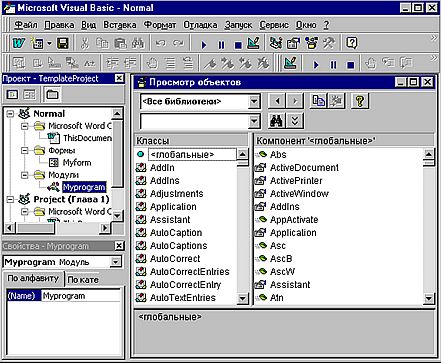Image resolution: width=441 pixels, height=364 pixels.
Task: Select the AscW member
Action: (282, 272)
